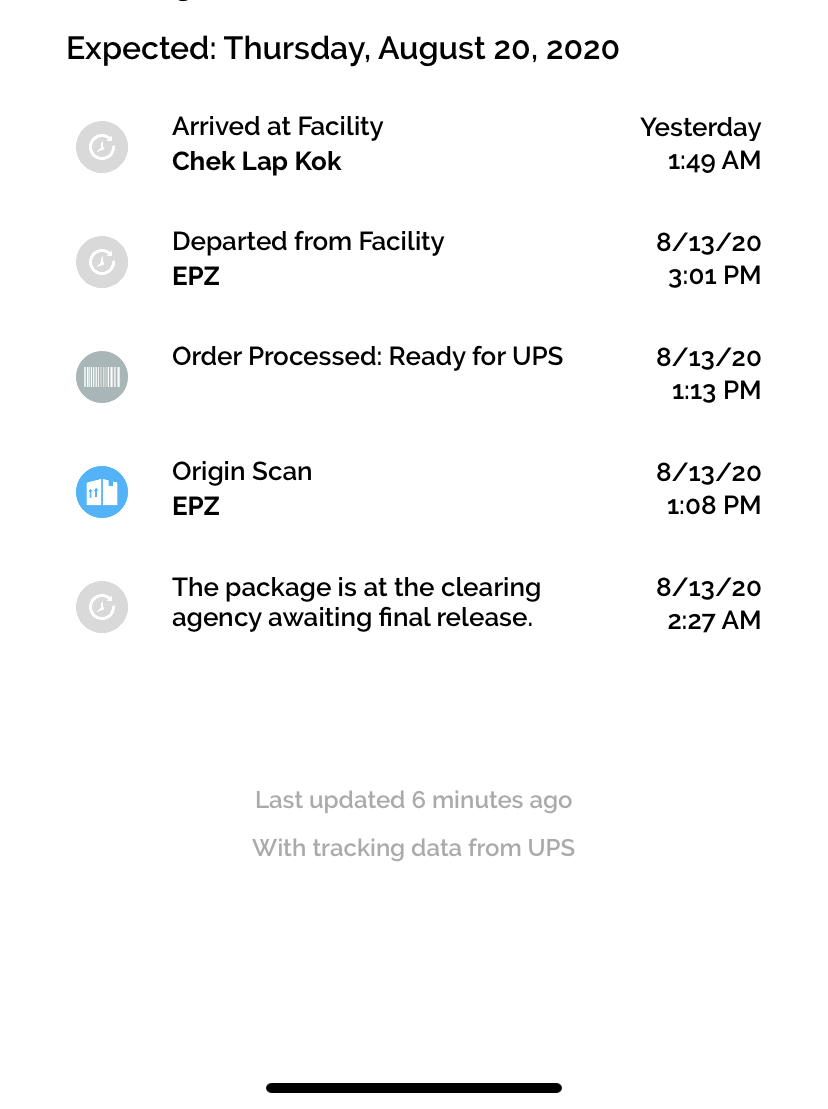Tap the Expected Thursday, August 20, 2020 heading

click(342, 48)
